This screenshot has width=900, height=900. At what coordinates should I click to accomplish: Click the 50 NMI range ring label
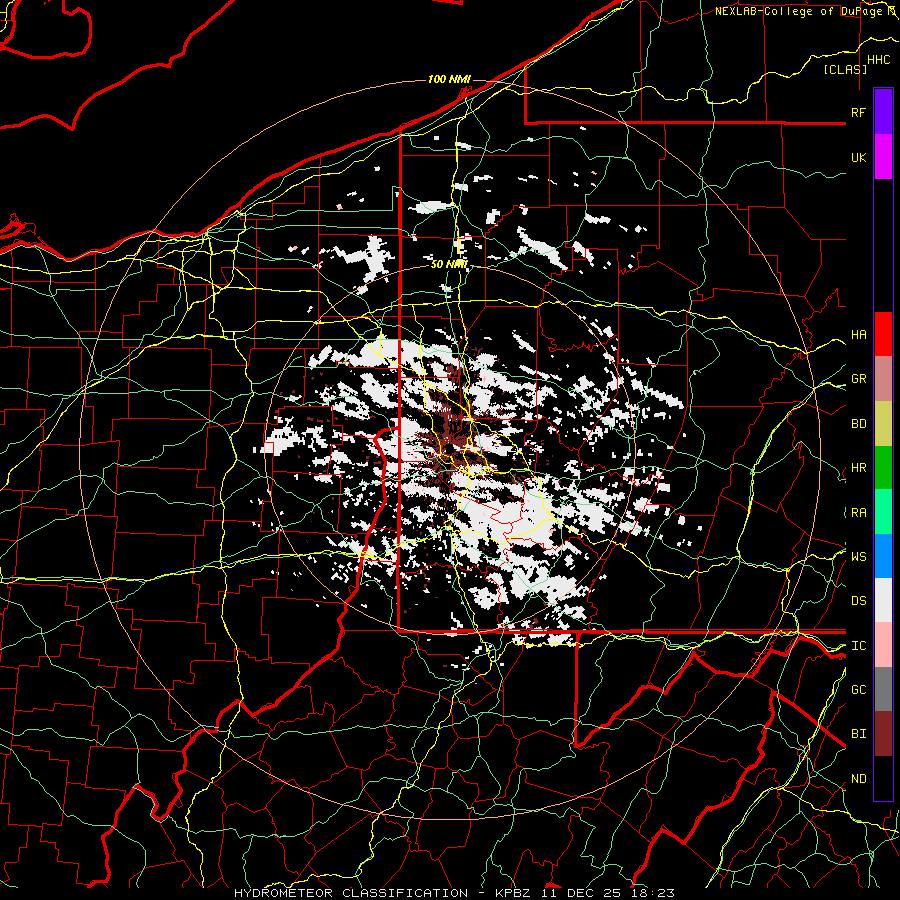(x=449, y=264)
